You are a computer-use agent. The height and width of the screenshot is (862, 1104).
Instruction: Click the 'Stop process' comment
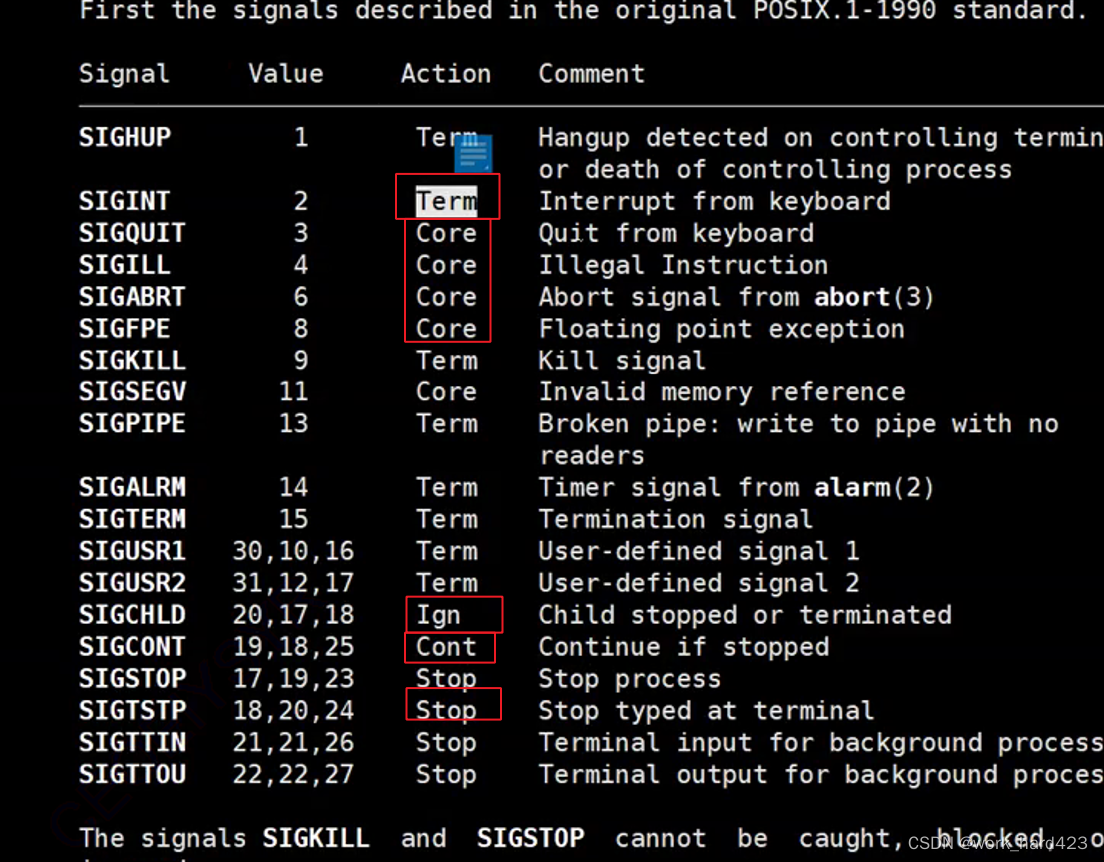[629, 679]
